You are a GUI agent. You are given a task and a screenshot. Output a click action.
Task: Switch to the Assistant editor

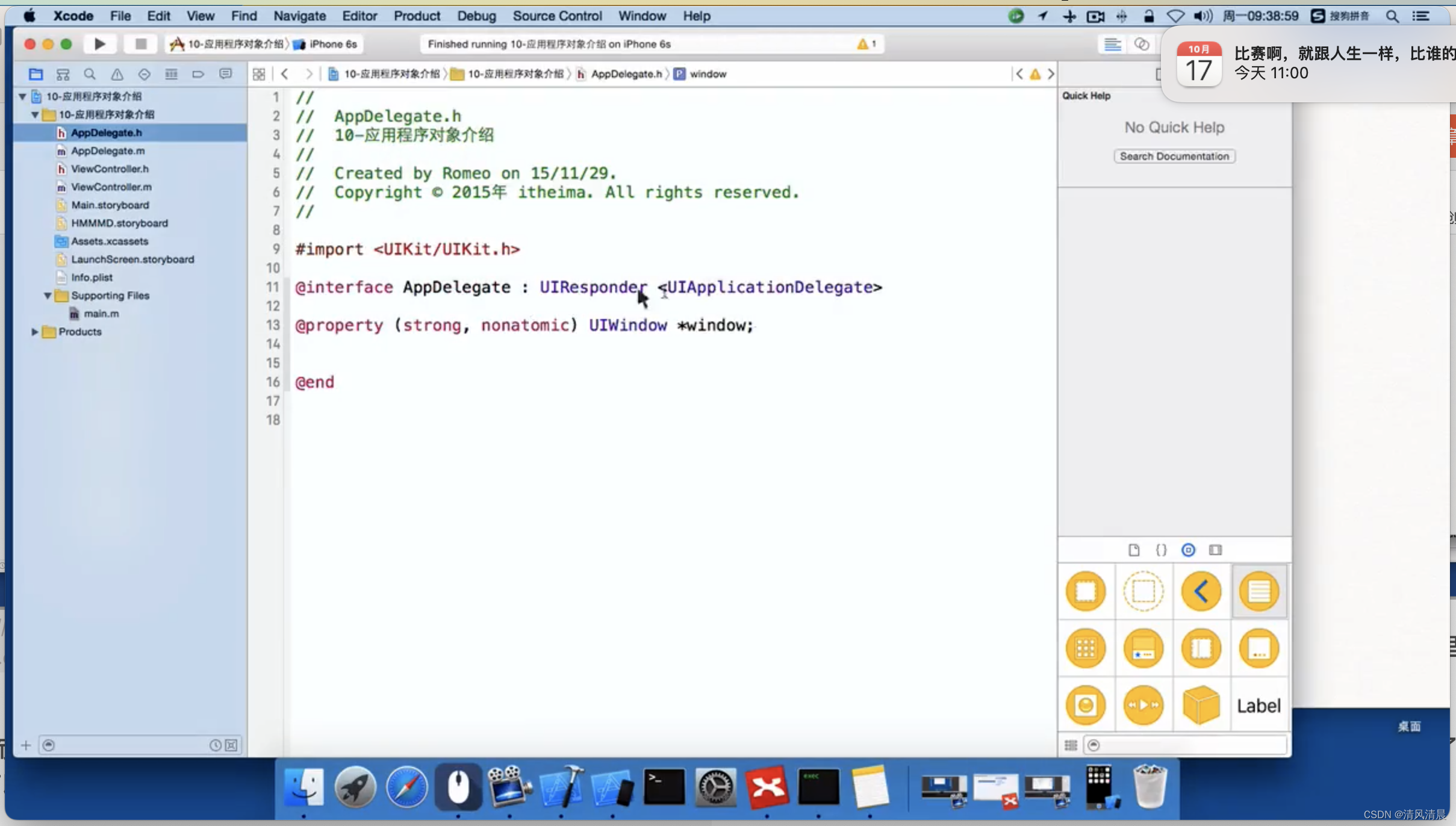point(1141,44)
